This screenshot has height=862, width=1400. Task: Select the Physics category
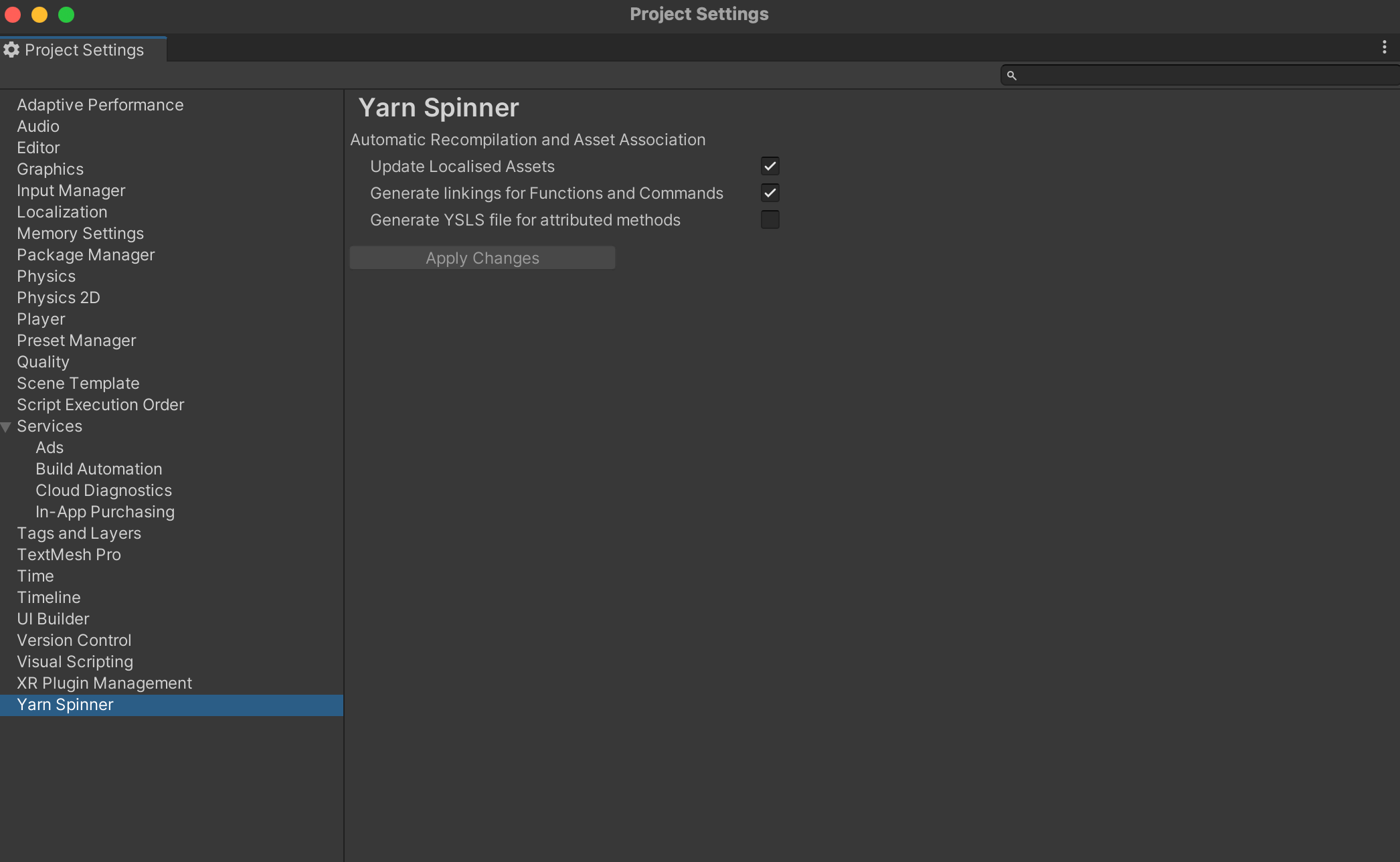click(x=46, y=276)
